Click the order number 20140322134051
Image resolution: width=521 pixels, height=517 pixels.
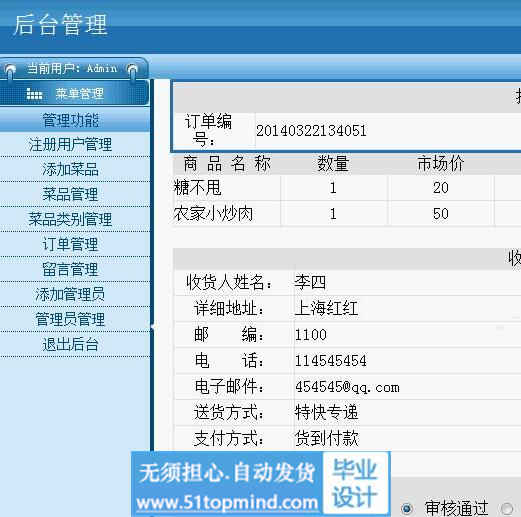click(x=311, y=130)
